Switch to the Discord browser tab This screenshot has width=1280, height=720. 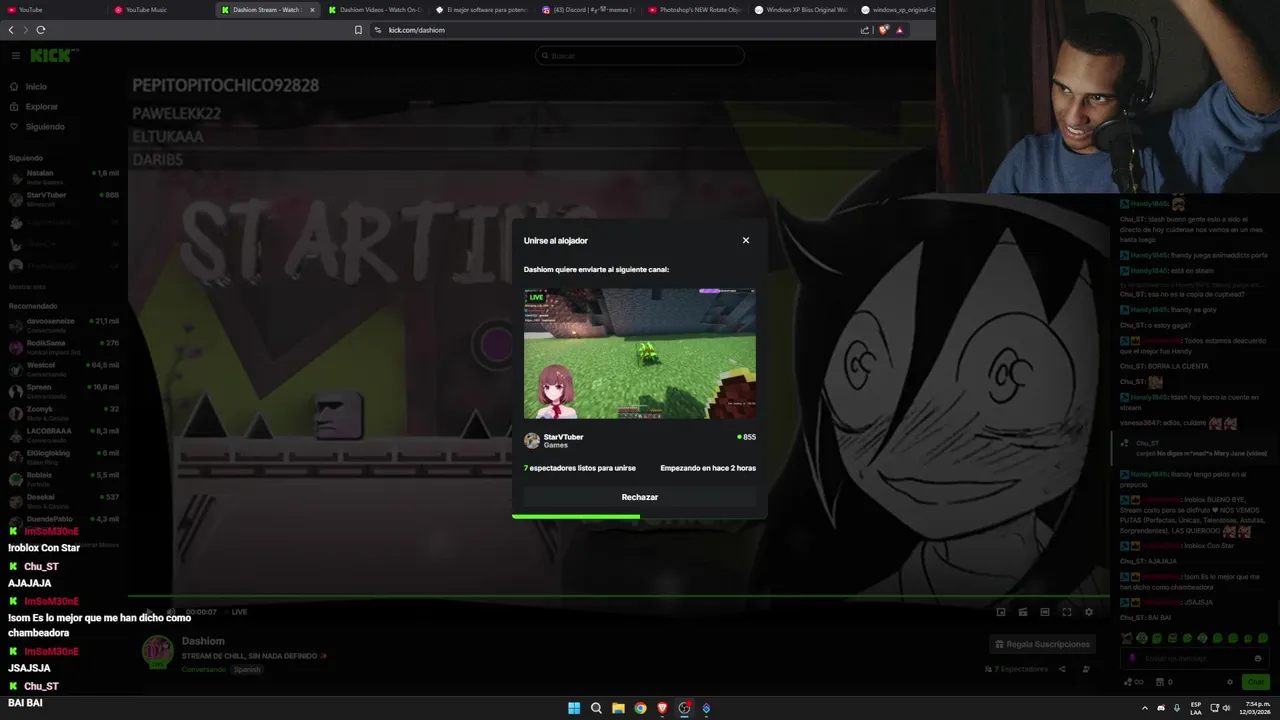click(588, 10)
